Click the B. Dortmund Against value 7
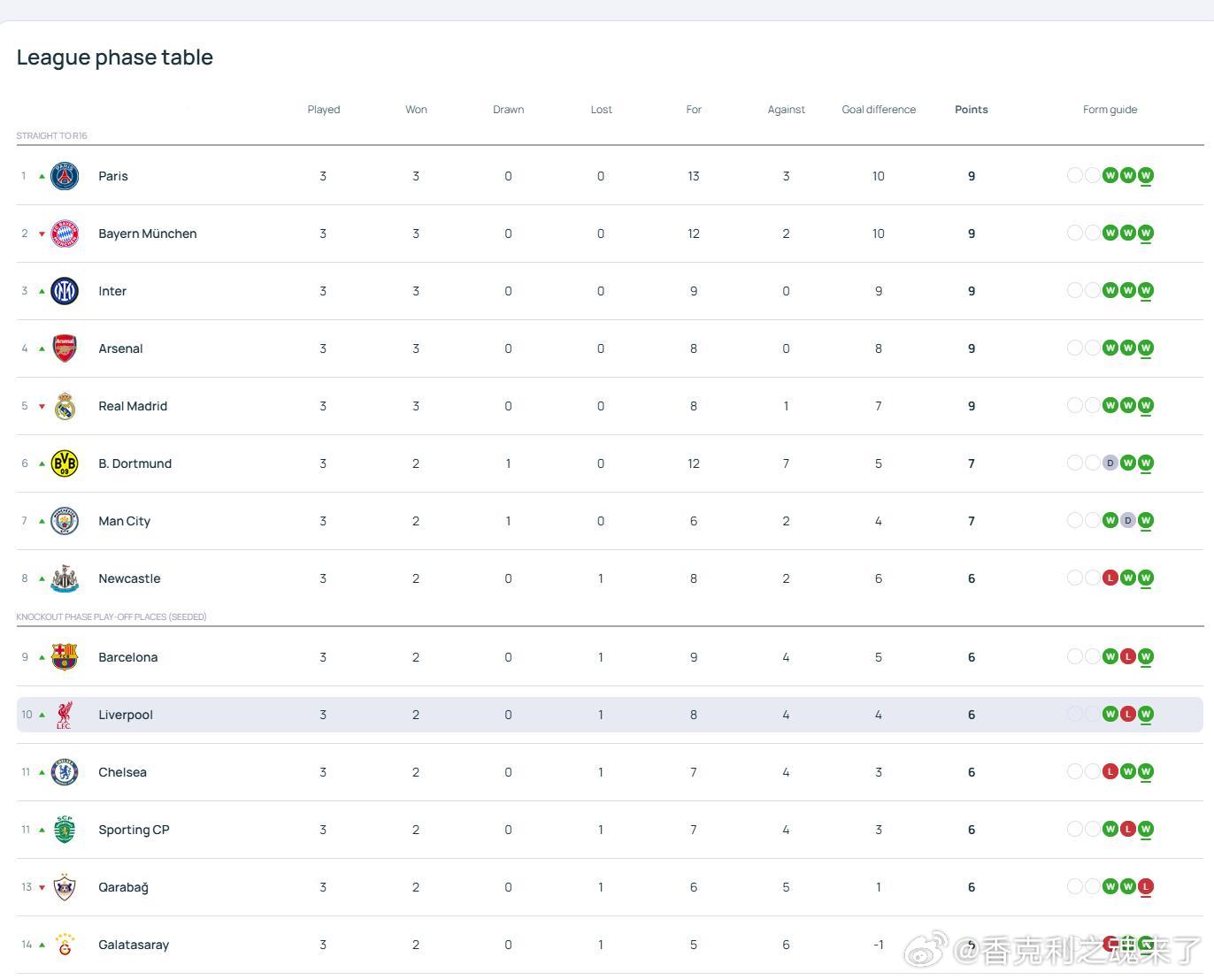 (x=786, y=463)
